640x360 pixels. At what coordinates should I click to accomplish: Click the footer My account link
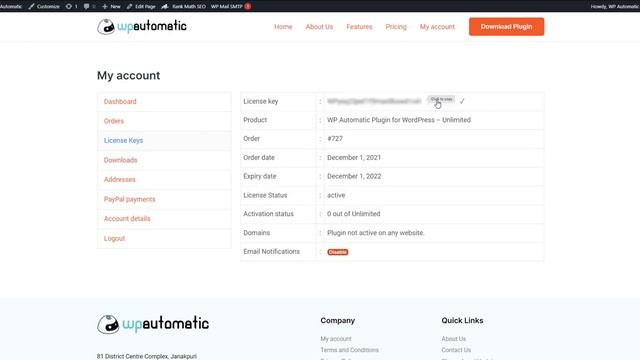(x=336, y=339)
